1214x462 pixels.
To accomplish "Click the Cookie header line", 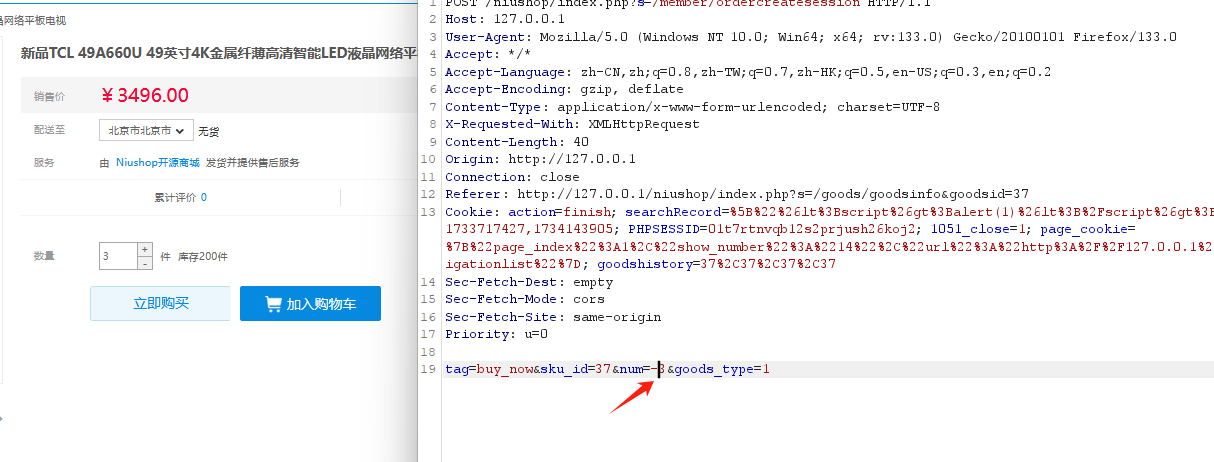I will 829,212.
